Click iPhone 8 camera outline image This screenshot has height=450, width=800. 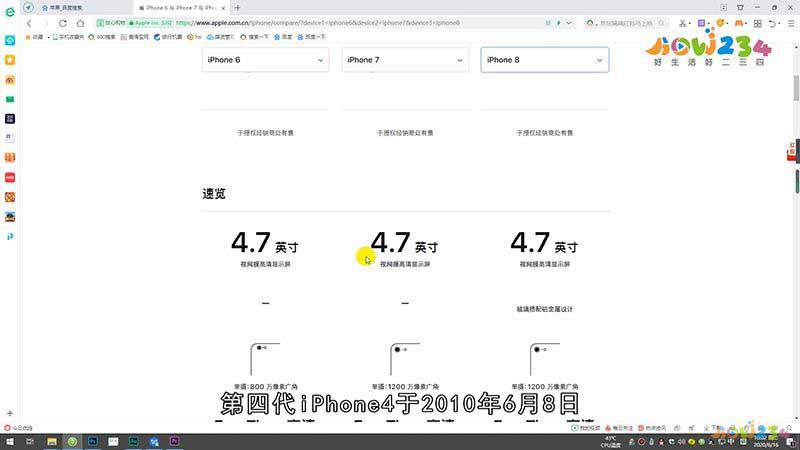[544, 359]
